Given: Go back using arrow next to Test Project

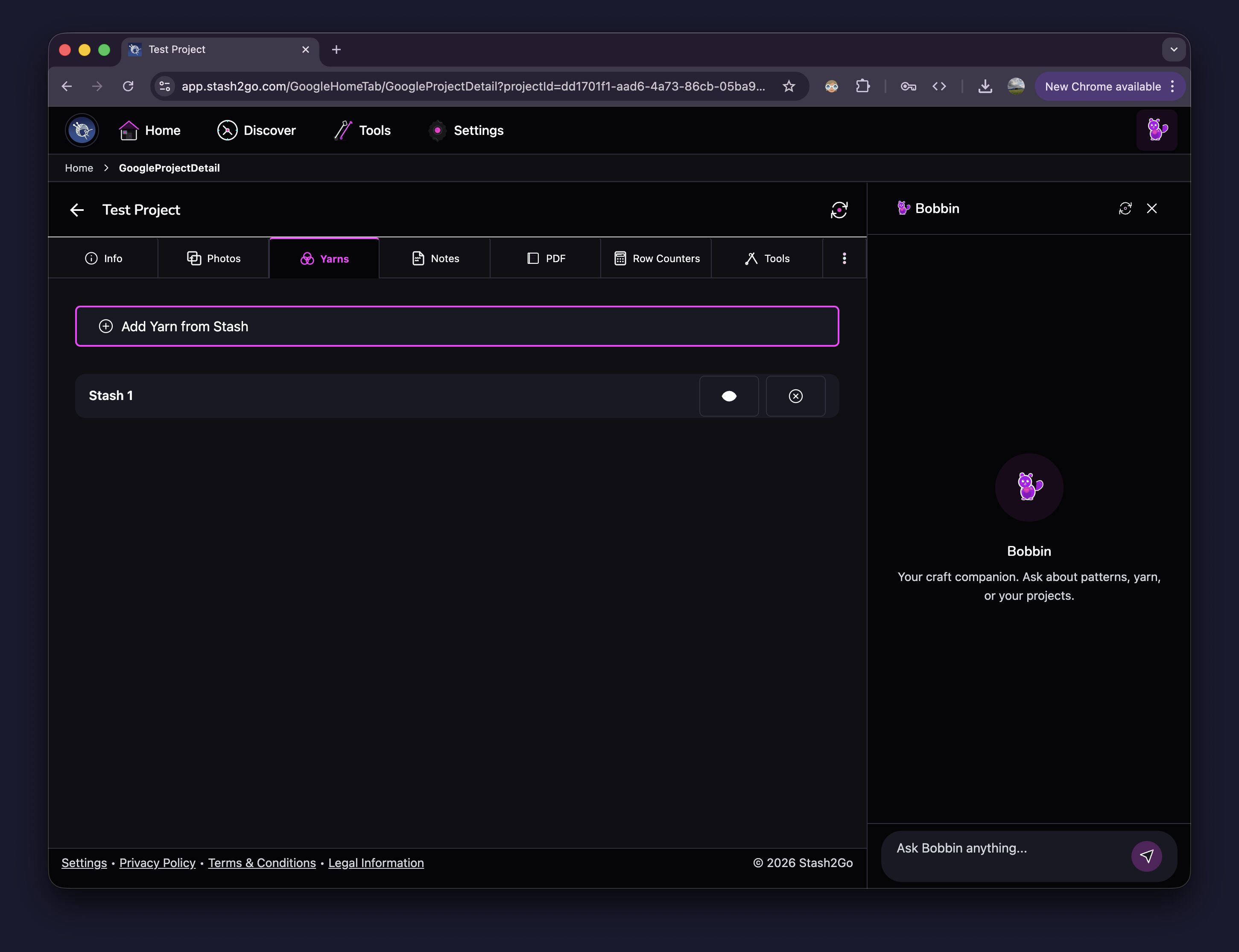Looking at the screenshot, I should [x=77, y=210].
